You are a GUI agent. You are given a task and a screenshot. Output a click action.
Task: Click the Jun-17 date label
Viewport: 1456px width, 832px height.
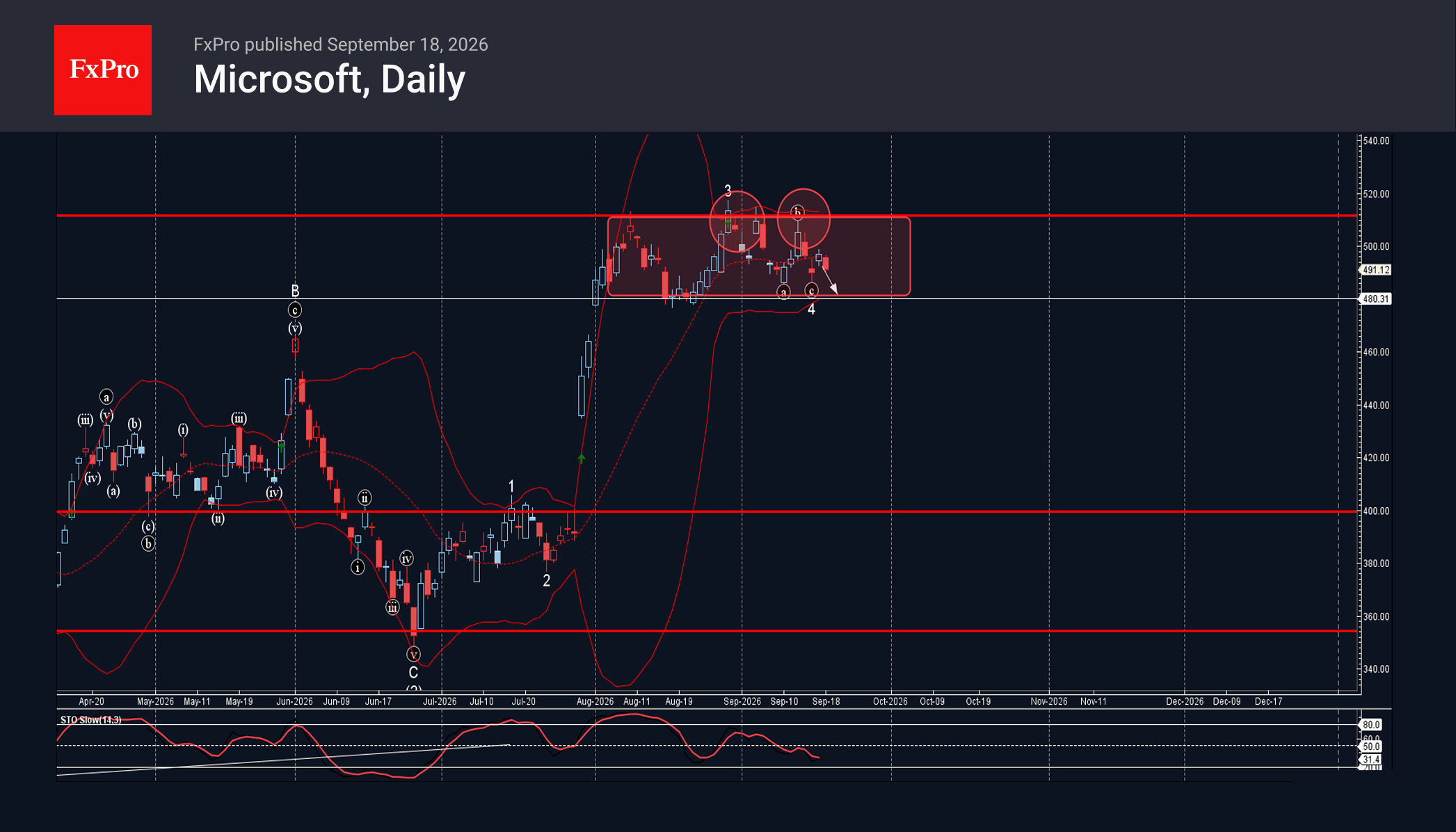(378, 702)
